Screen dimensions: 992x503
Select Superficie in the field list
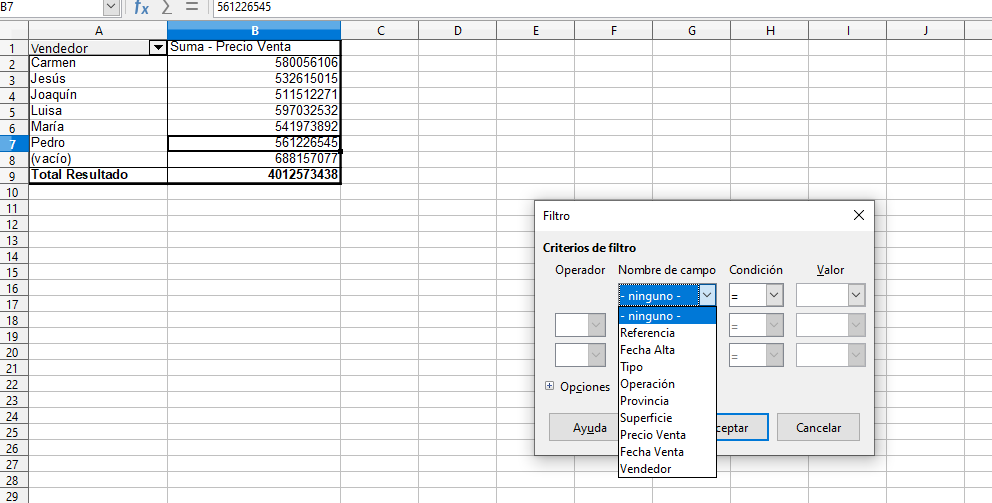(x=667, y=418)
